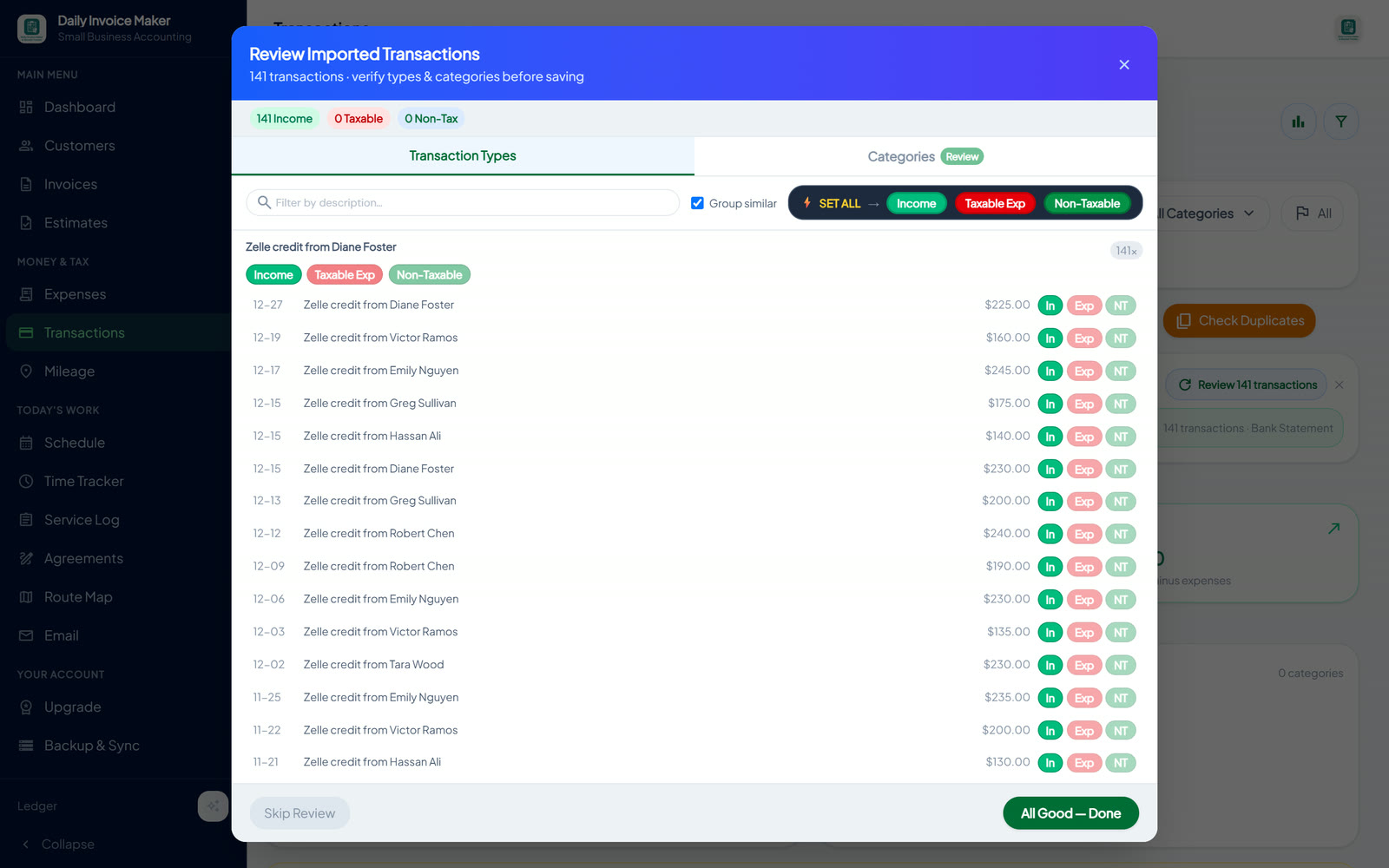Open Mileage in the sidebar

pyautogui.click(x=69, y=372)
